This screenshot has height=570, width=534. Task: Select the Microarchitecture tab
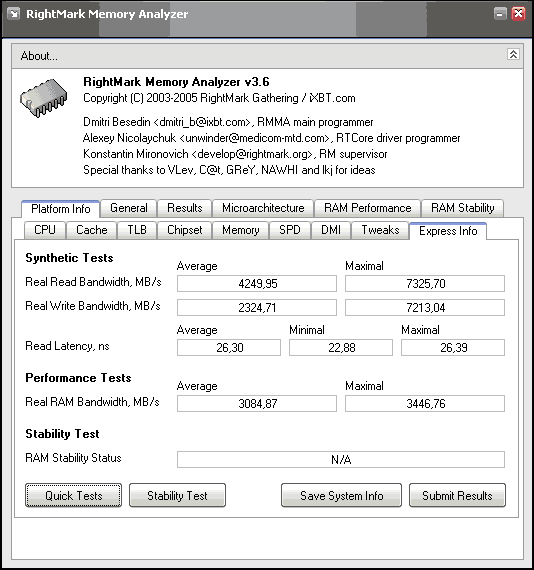(263, 208)
